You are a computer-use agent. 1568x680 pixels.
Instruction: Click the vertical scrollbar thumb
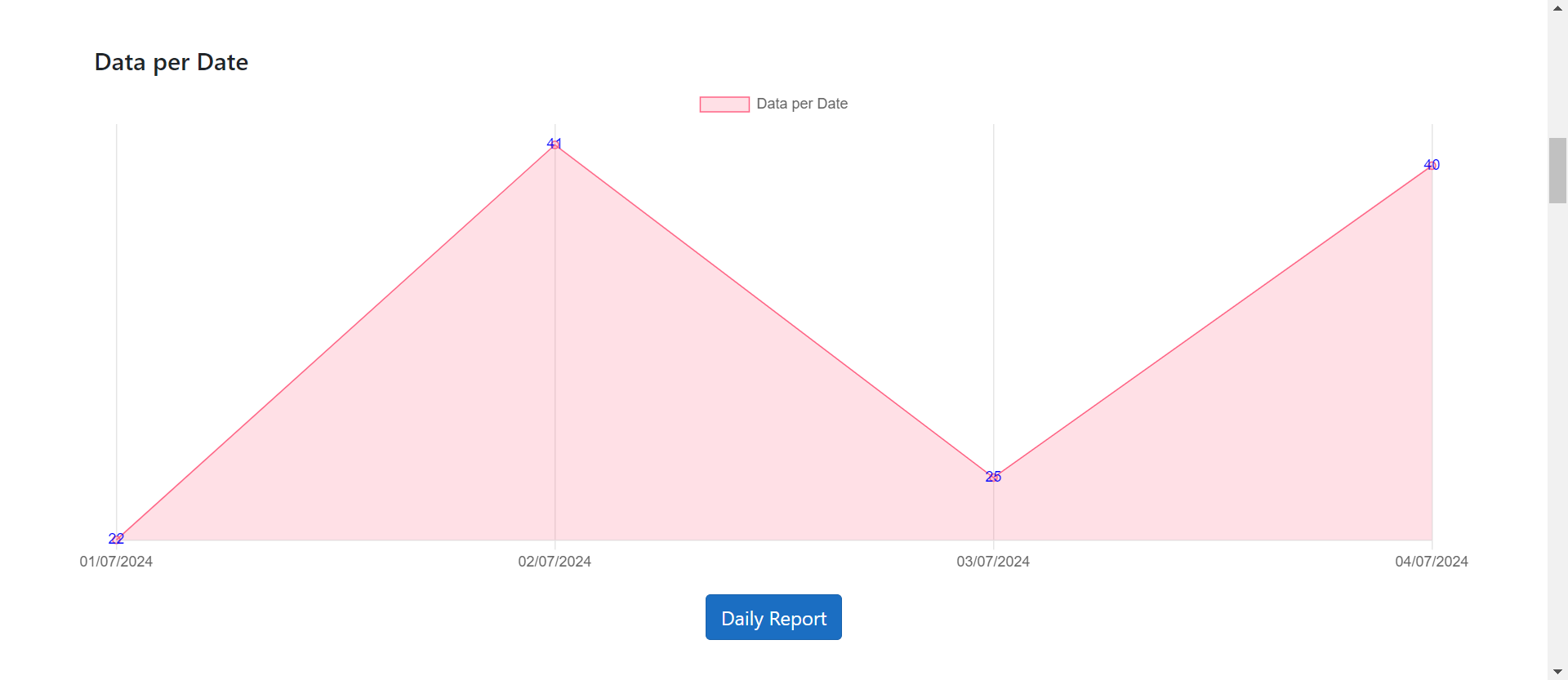(x=1557, y=170)
